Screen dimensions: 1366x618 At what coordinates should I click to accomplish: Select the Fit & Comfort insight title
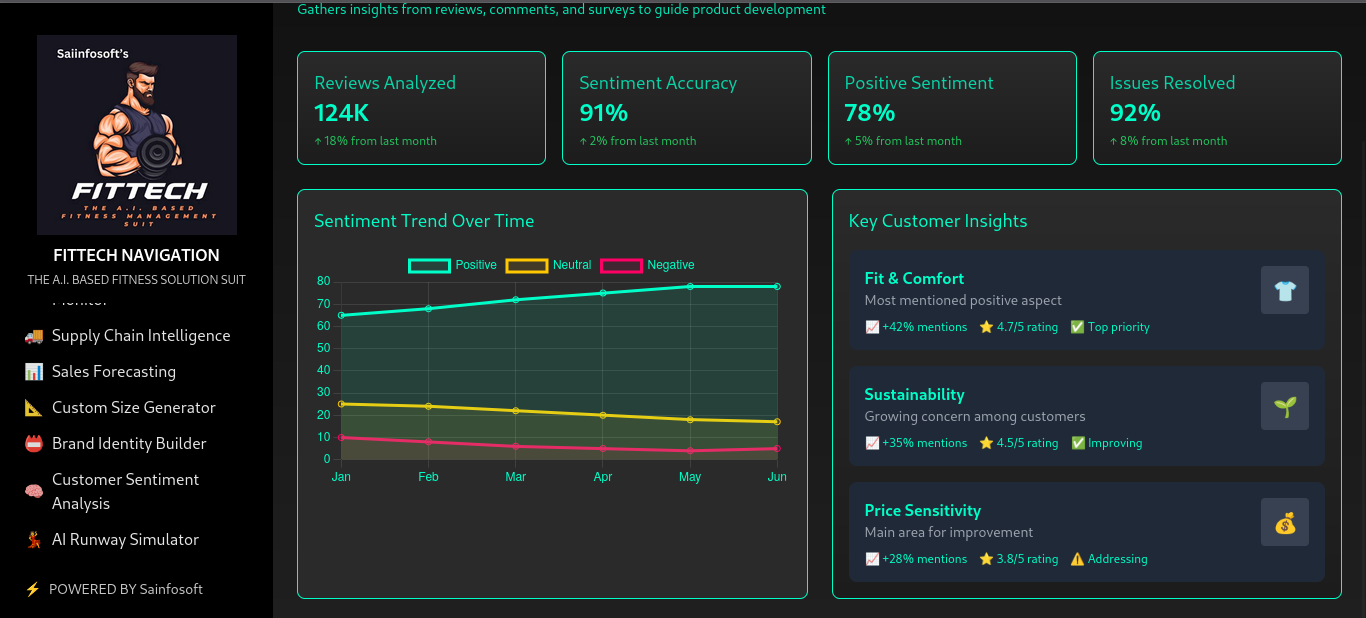[x=914, y=278]
